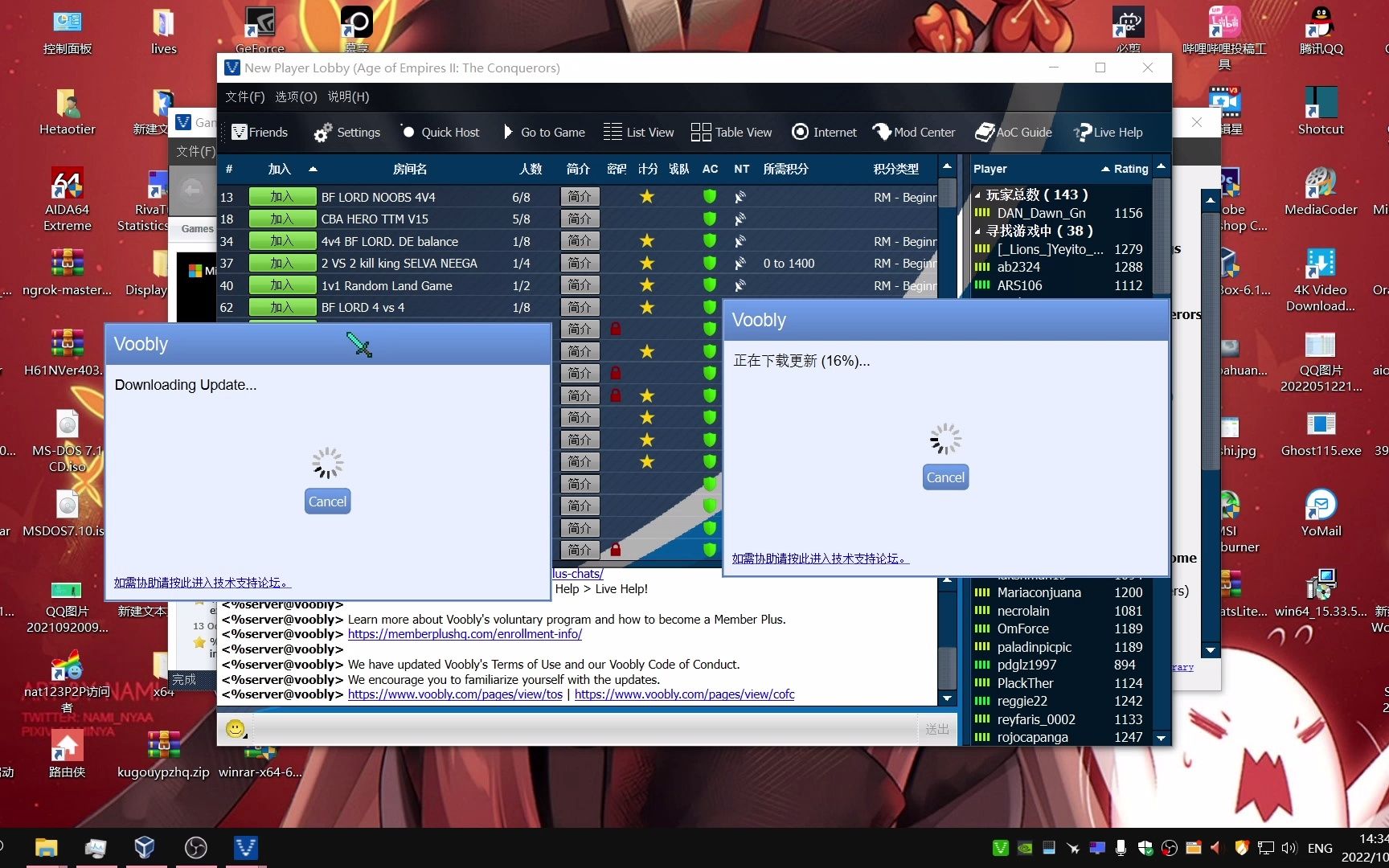Open the 选项(O) menu
The image size is (1389, 868).
[296, 96]
